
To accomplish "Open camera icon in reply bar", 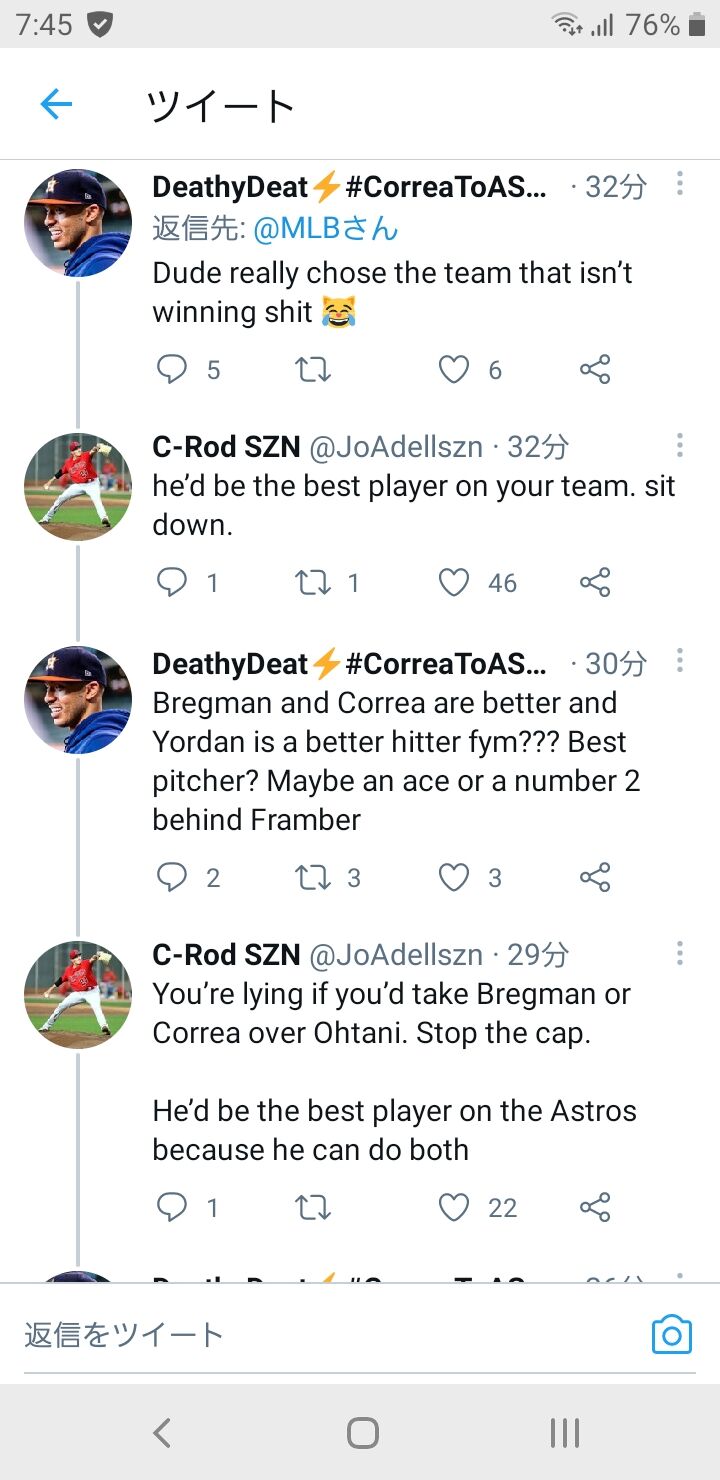I will coord(671,1334).
